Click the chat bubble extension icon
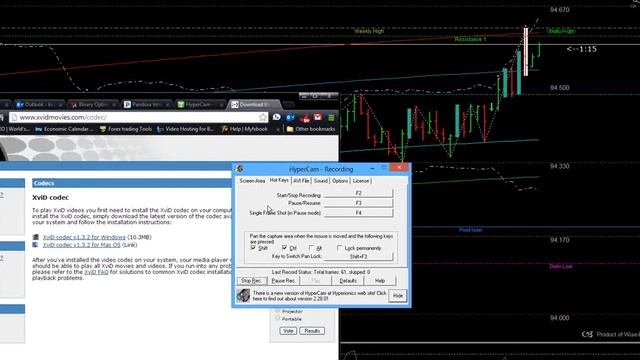640x360 pixels. point(277,117)
